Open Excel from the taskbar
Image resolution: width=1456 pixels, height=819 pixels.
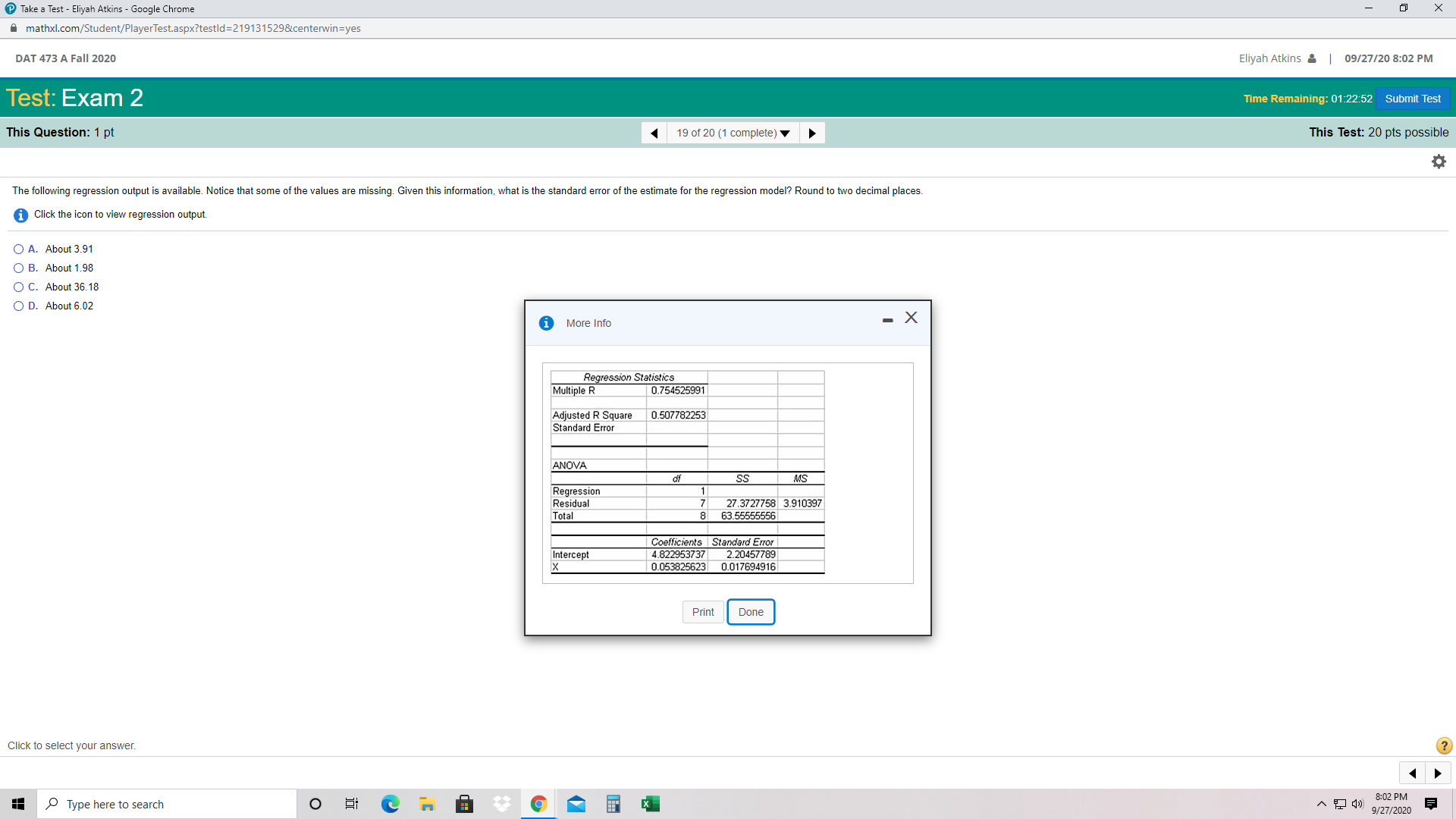click(650, 804)
